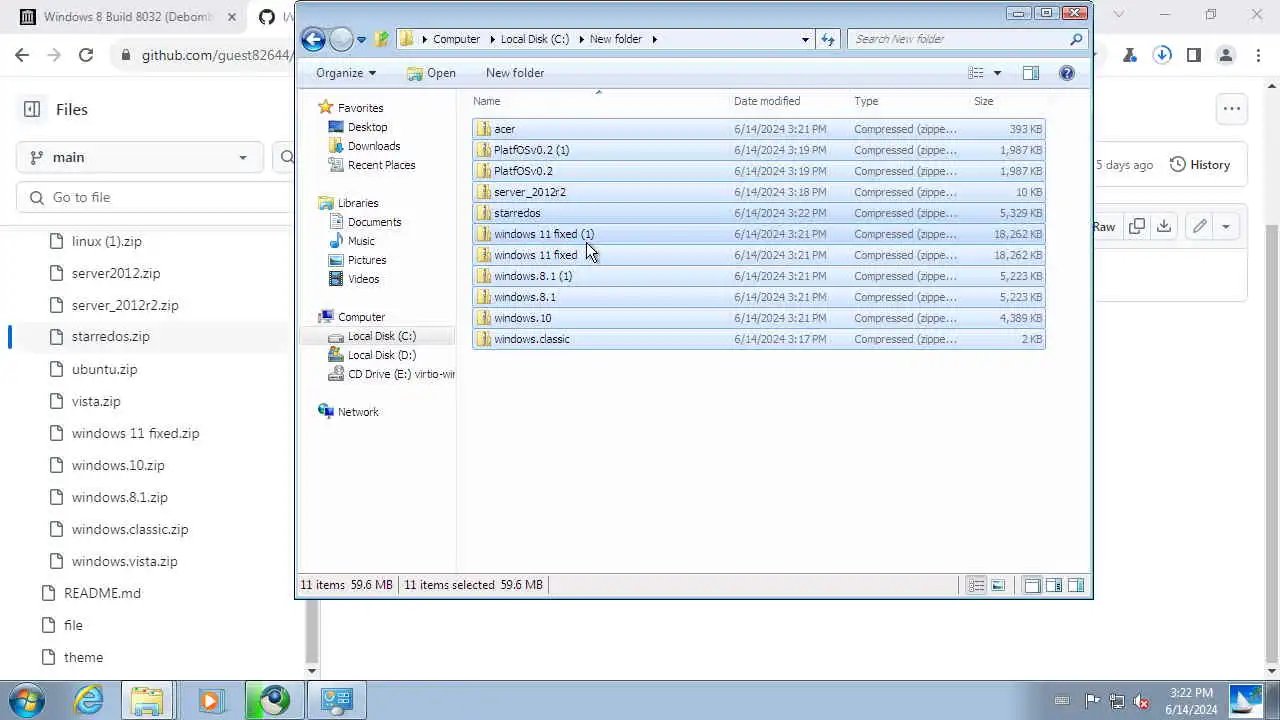The image size is (1280, 720).
Task: Open the Chrome downloads icon
Action: pyautogui.click(x=1162, y=55)
